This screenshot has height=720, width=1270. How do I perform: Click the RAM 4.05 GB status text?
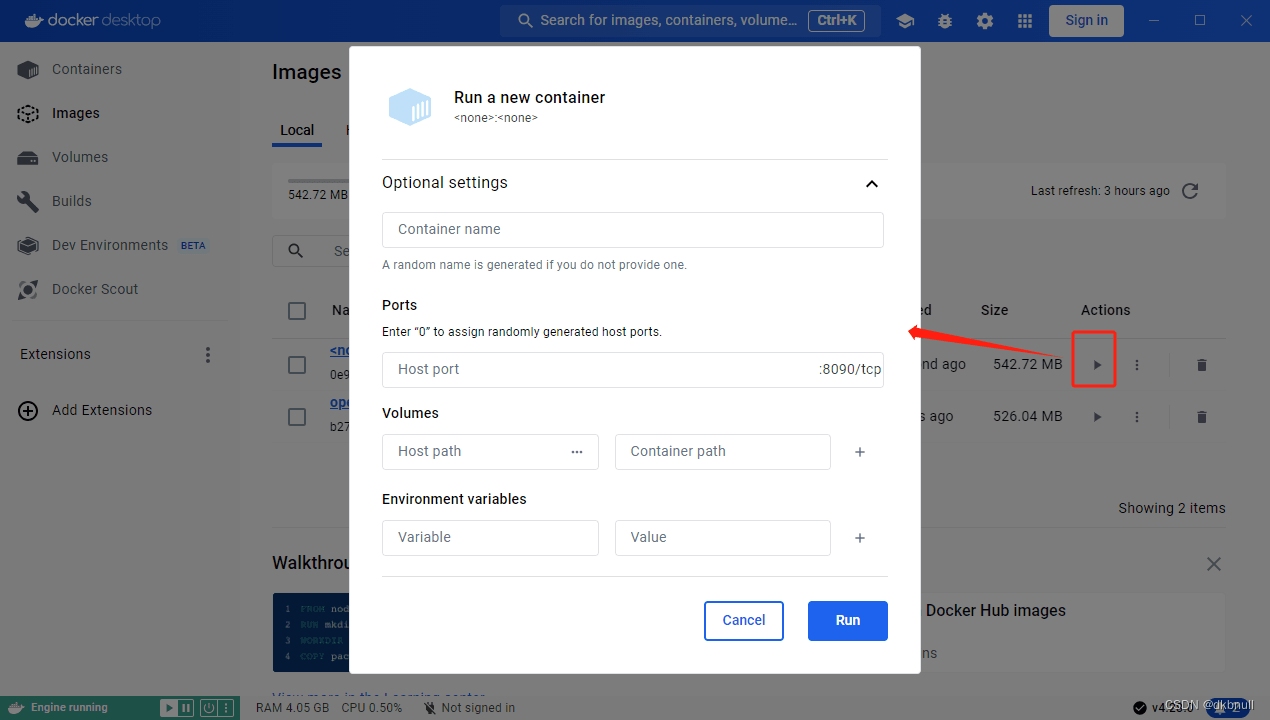click(293, 708)
